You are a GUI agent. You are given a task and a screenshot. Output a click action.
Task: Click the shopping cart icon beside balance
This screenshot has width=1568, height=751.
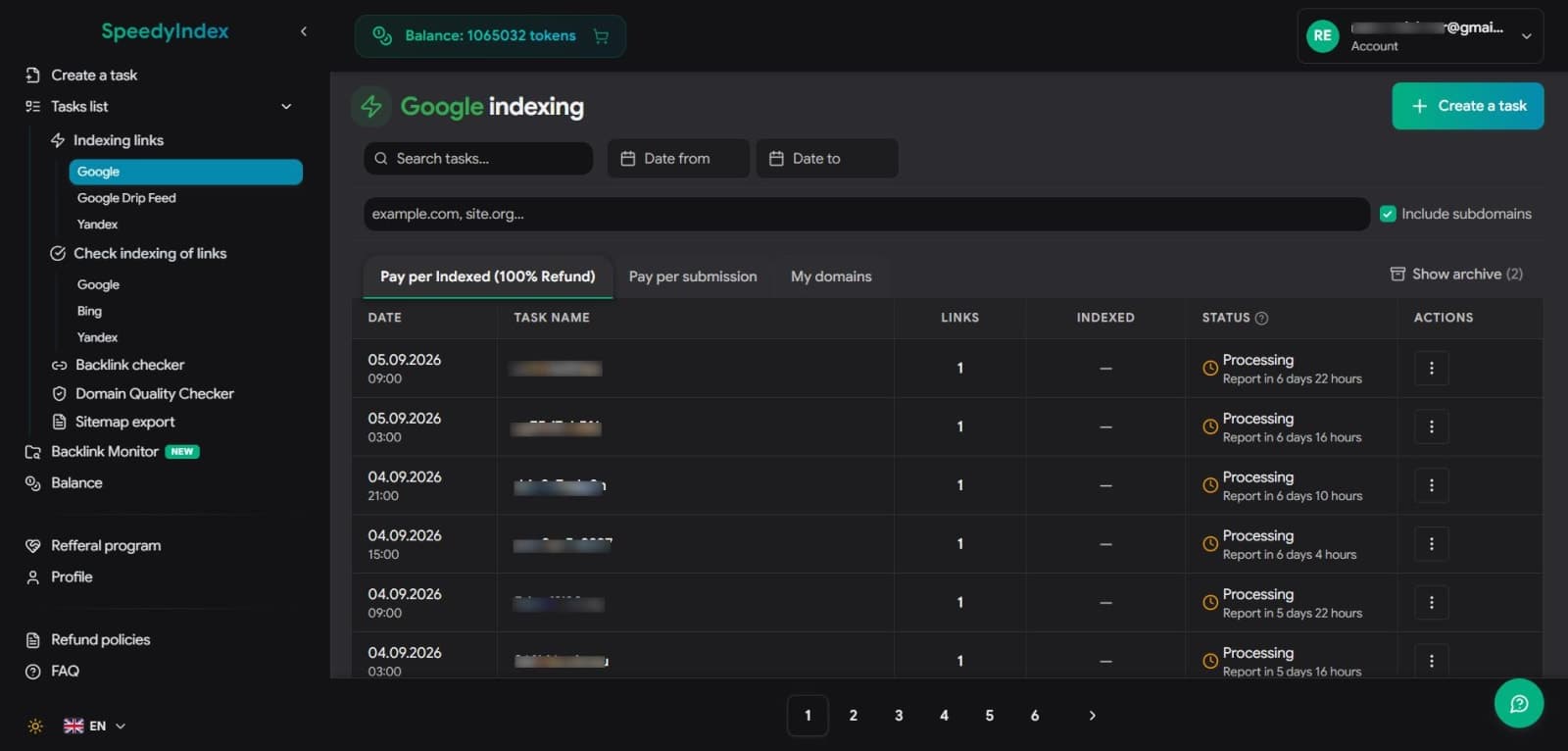[x=601, y=36]
